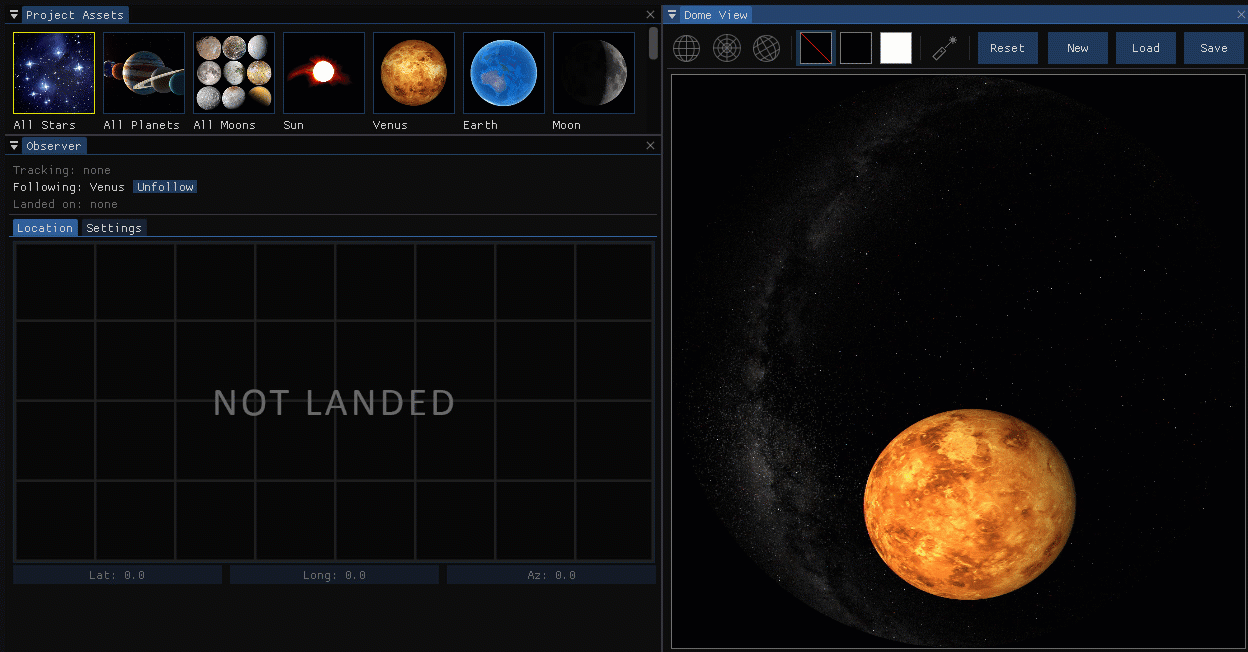Choose the Earth asset thumbnail
This screenshot has height=652, width=1248.
[504, 73]
